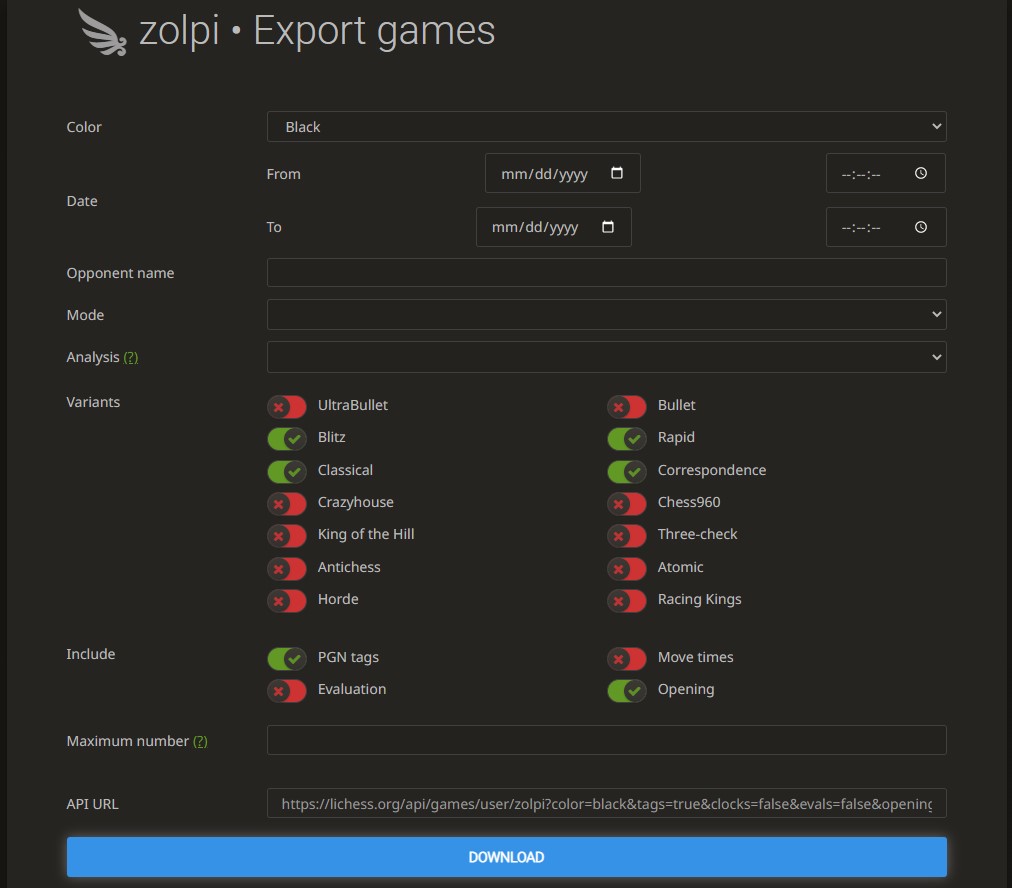Disable the Opening include toggle

tap(627, 690)
